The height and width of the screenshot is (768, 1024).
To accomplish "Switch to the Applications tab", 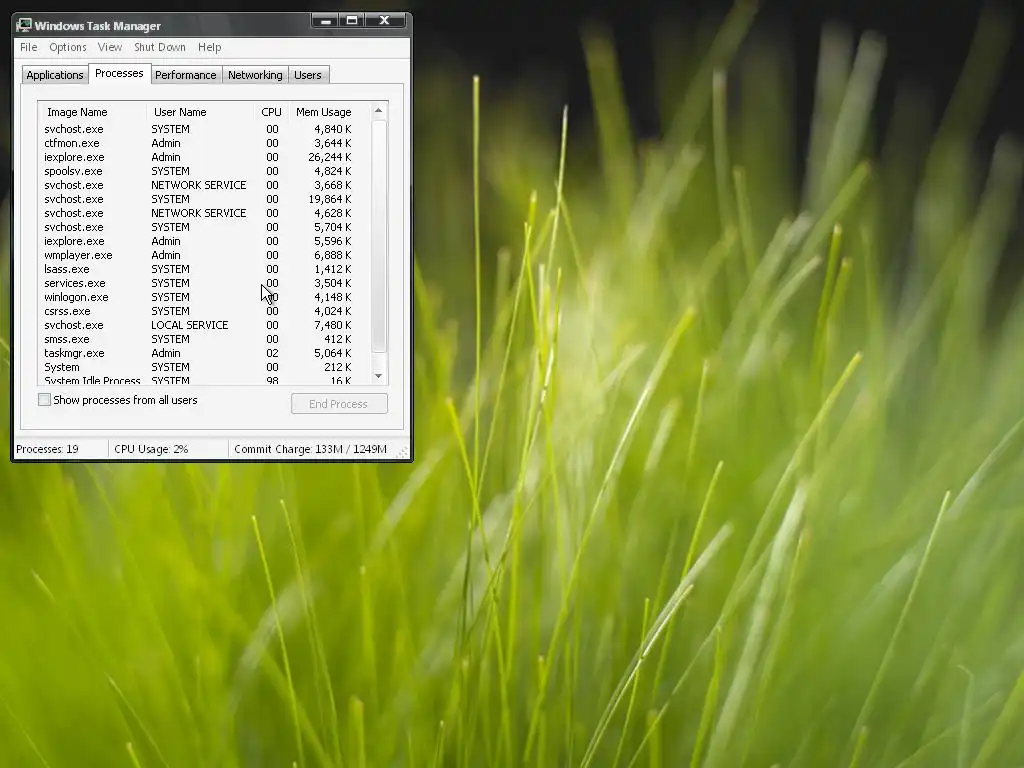I will click(x=55, y=75).
